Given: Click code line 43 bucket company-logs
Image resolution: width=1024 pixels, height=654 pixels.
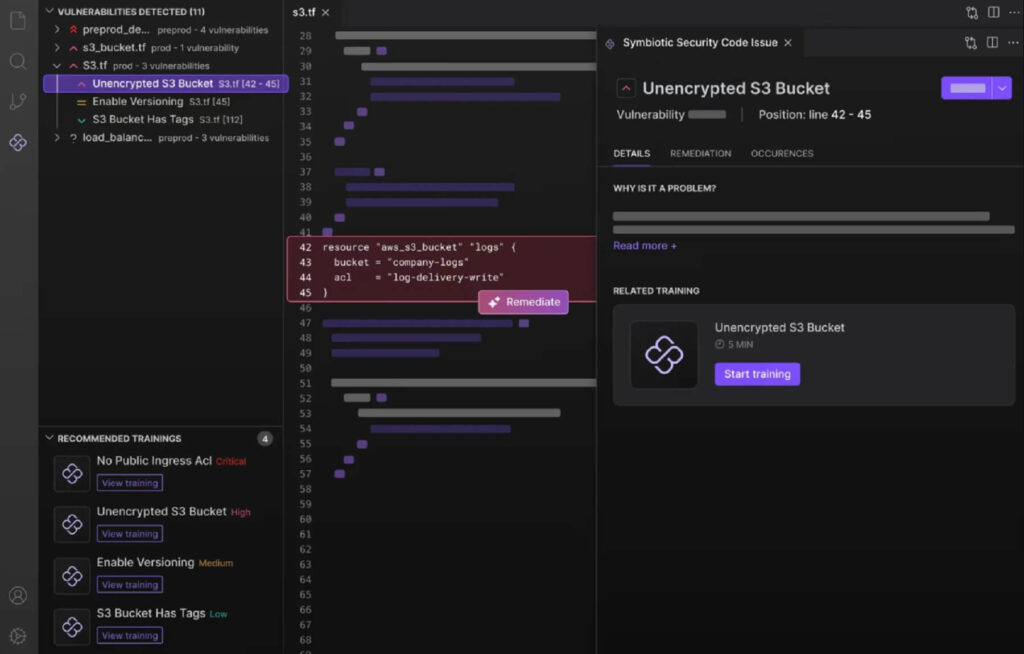Looking at the screenshot, I should point(401,262).
